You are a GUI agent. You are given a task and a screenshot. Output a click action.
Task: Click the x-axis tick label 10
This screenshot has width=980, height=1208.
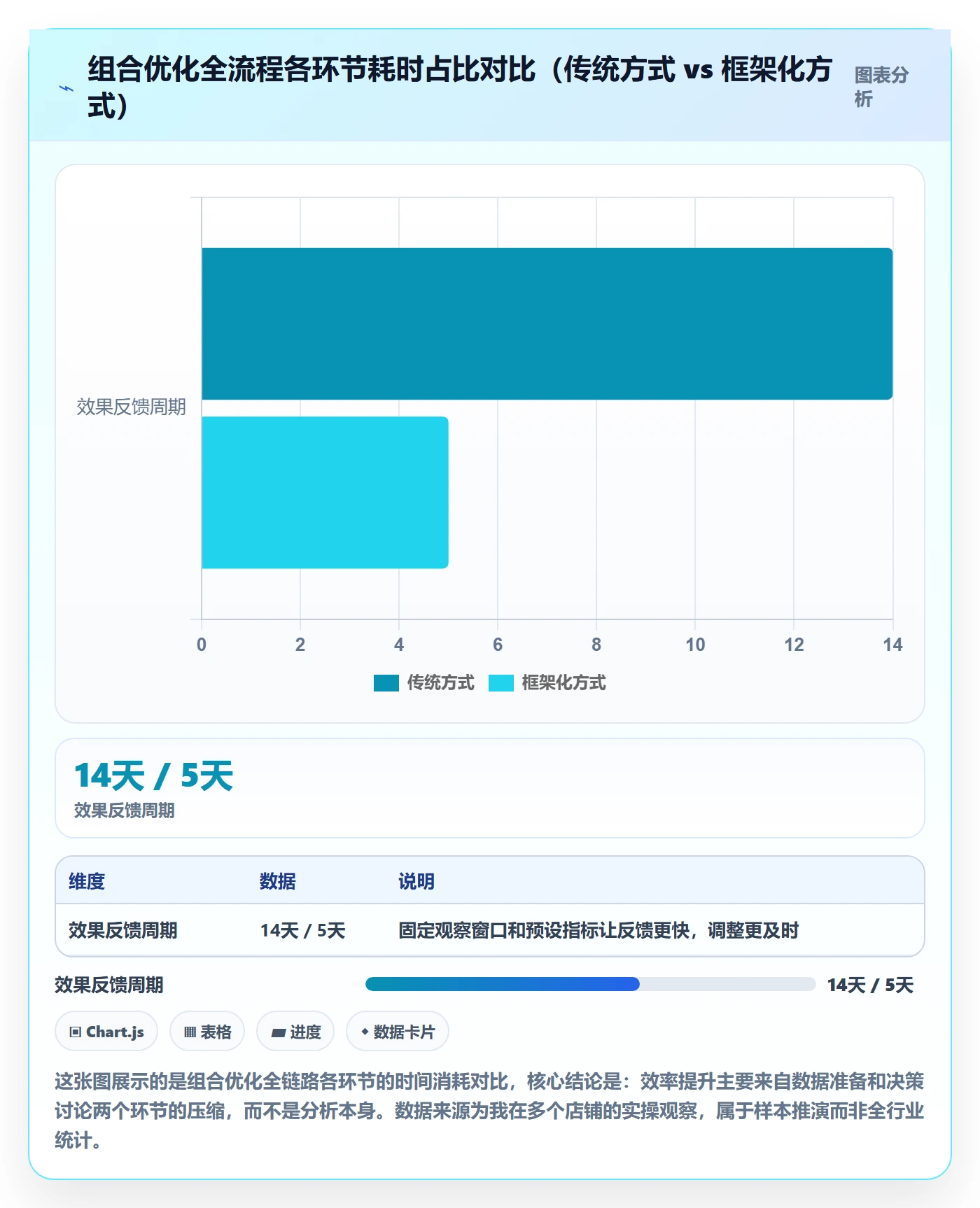(695, 645)
